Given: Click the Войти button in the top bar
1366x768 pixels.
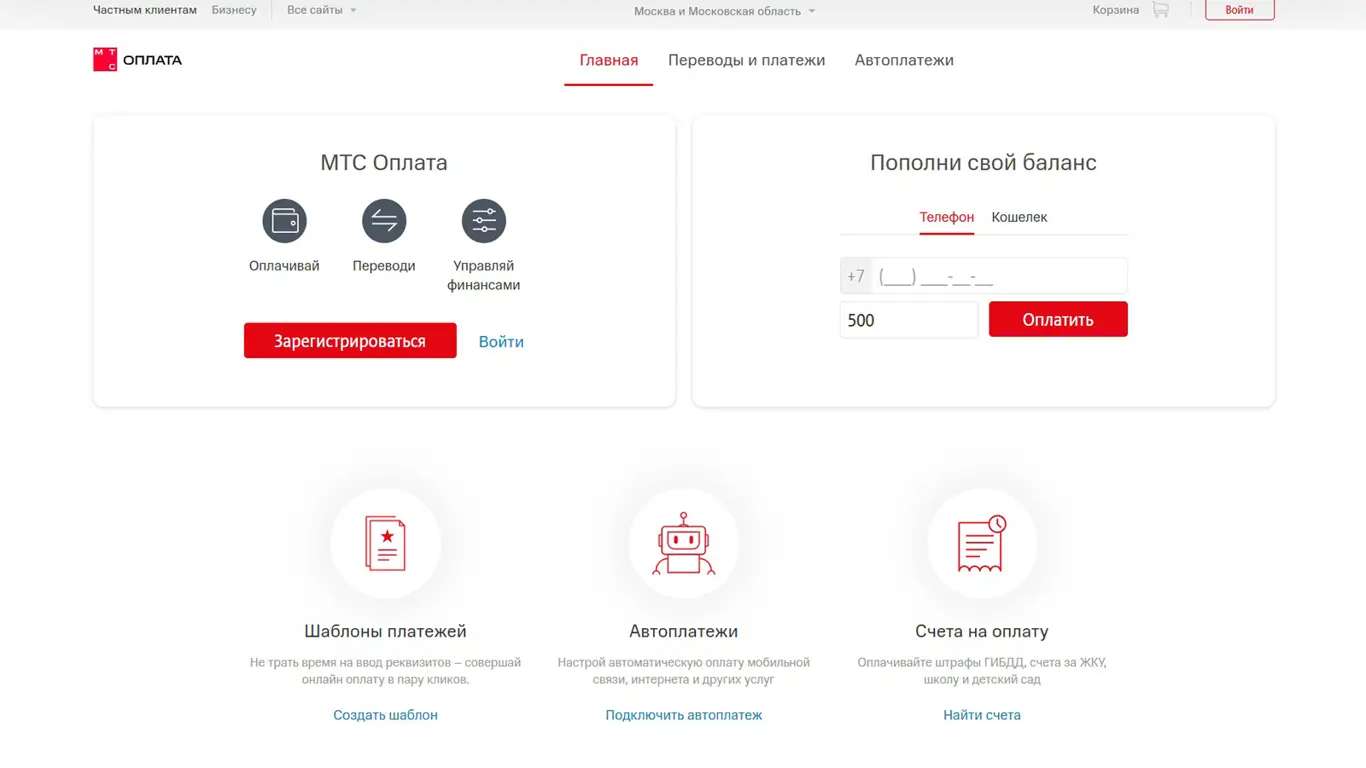Looking at the screenshot, I should [x=1240, y=10].
